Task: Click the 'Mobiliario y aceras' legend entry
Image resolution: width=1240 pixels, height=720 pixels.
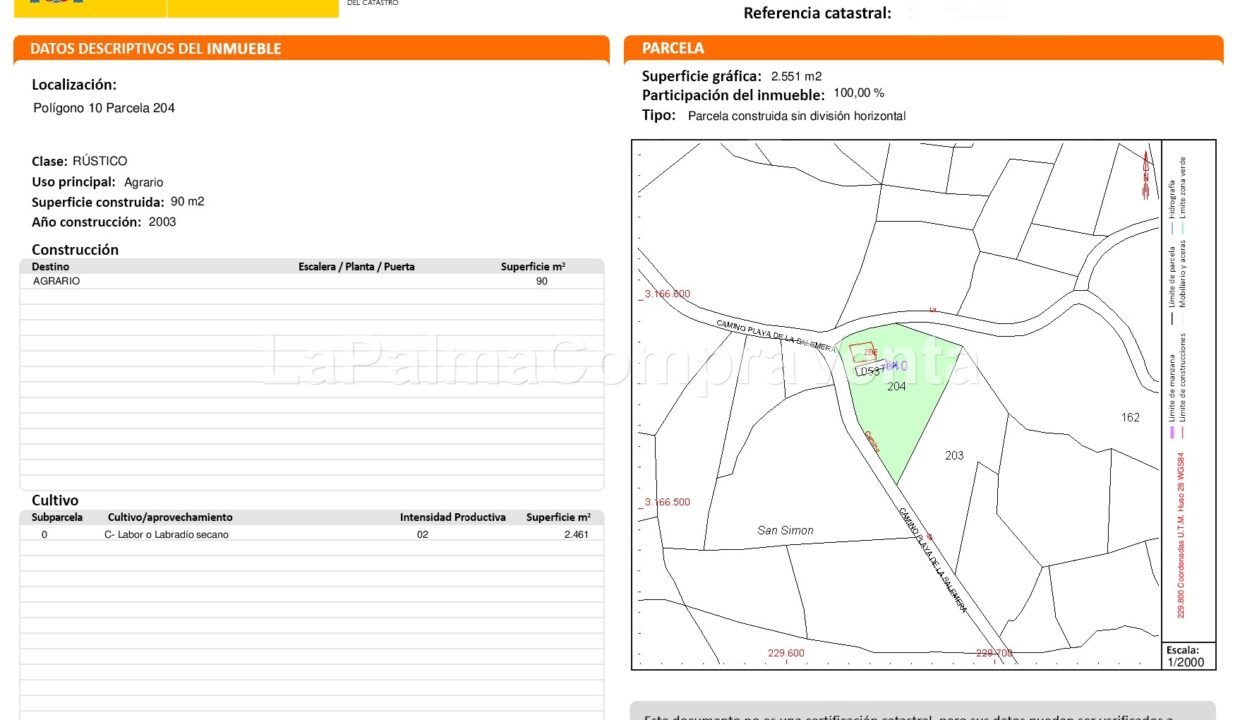Action: pos(1183,280)
